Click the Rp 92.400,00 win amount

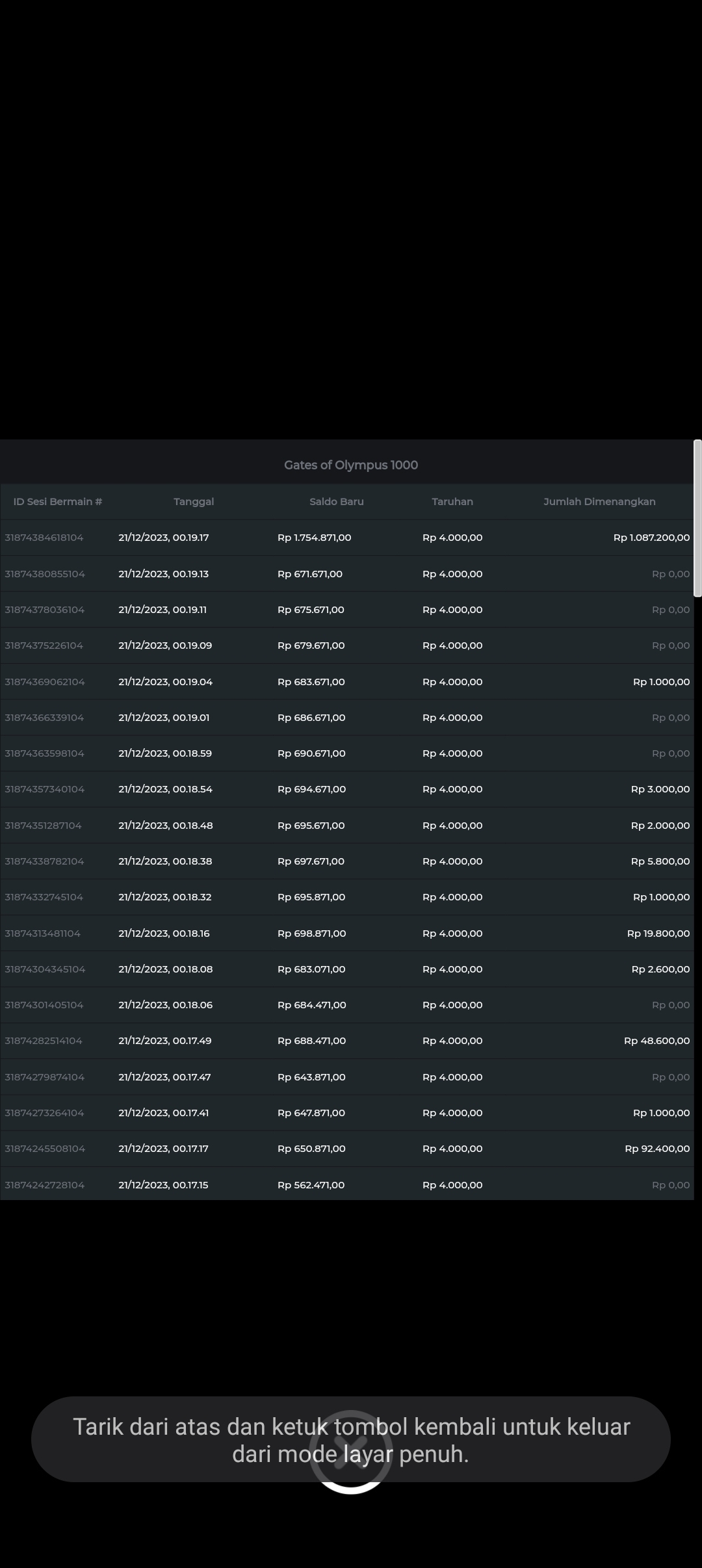point(657,1149)
